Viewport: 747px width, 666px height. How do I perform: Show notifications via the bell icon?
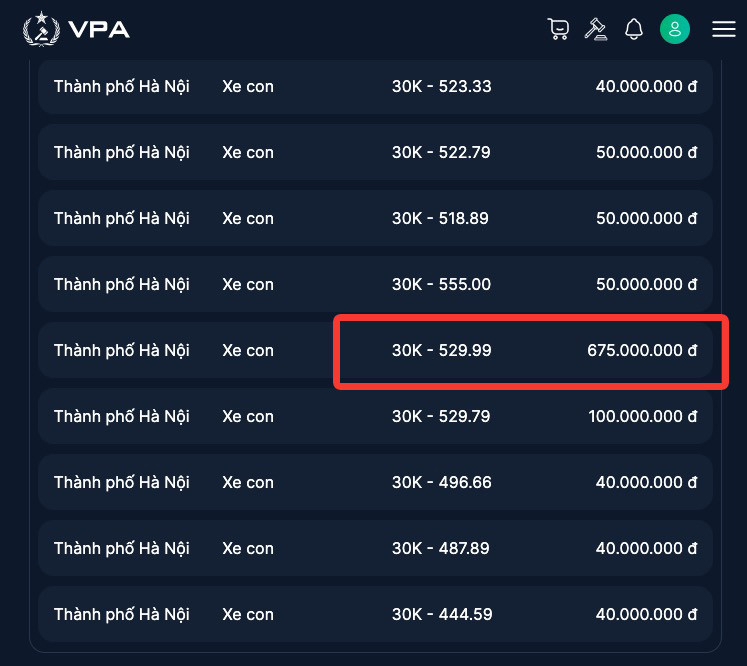coord(633,29)
